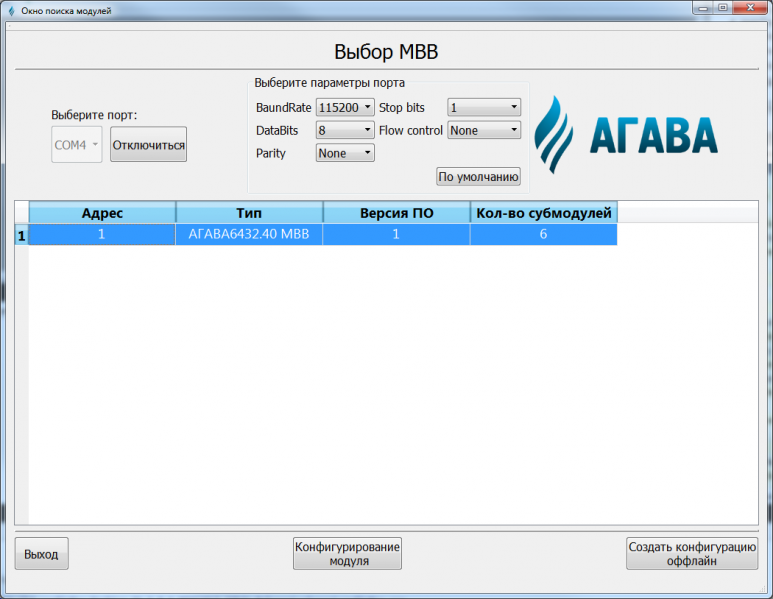Click the application icon in title bar
The image size is (773, 599).
(11, 10)
